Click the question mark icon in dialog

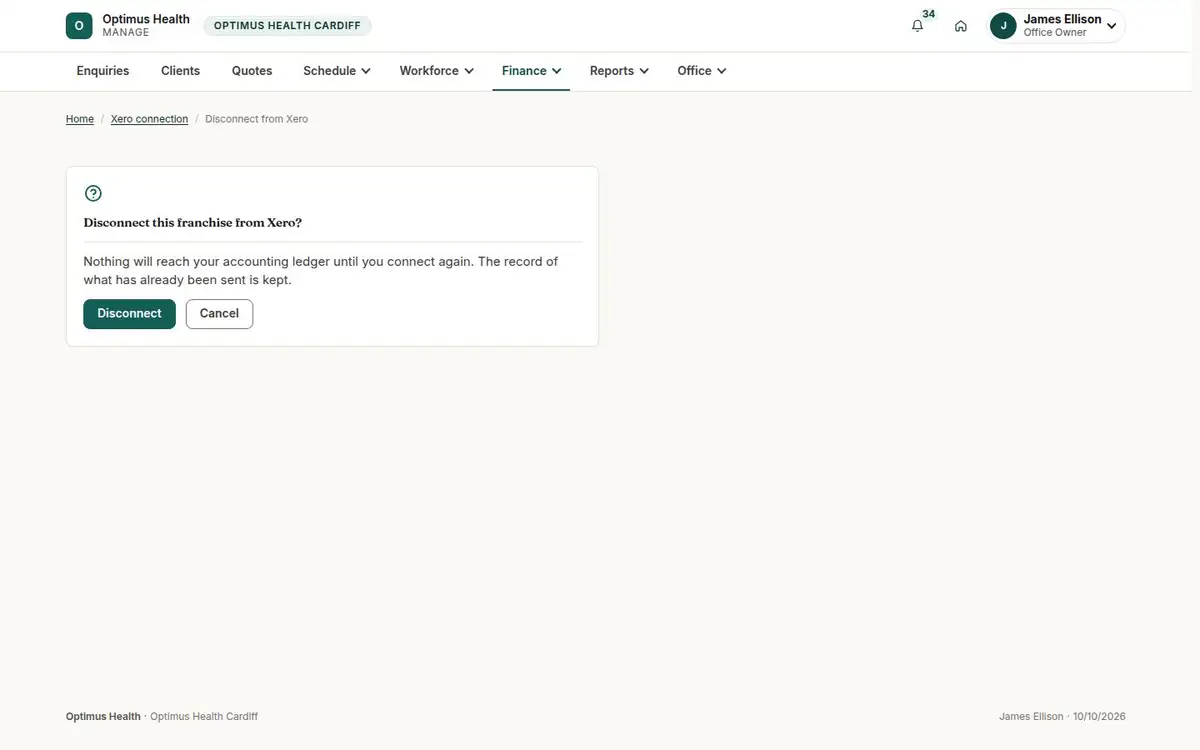click(x=93, y=194)
